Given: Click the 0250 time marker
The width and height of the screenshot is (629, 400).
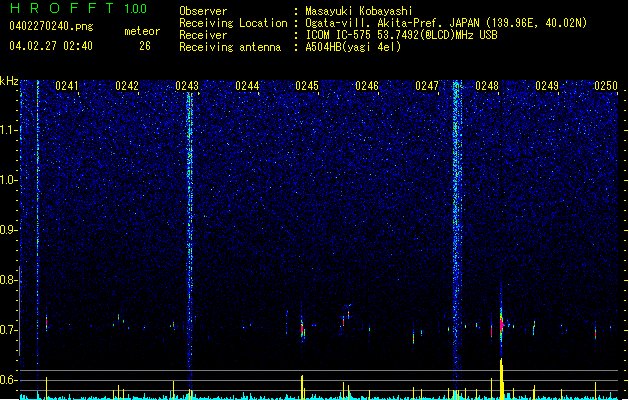Looking at the screenshot, I should [606, 86].
